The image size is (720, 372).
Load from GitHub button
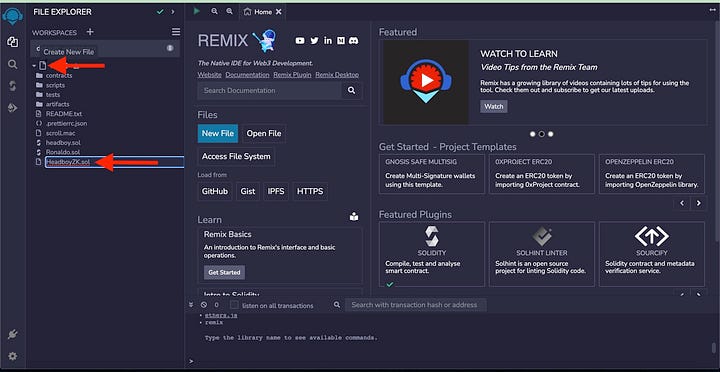click(x=214, y=191)
